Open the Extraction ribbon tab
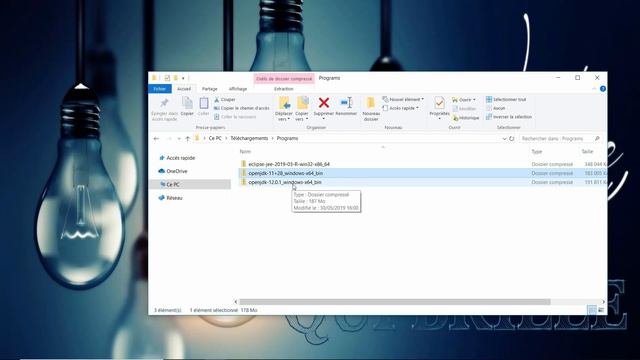 [284, 89]
